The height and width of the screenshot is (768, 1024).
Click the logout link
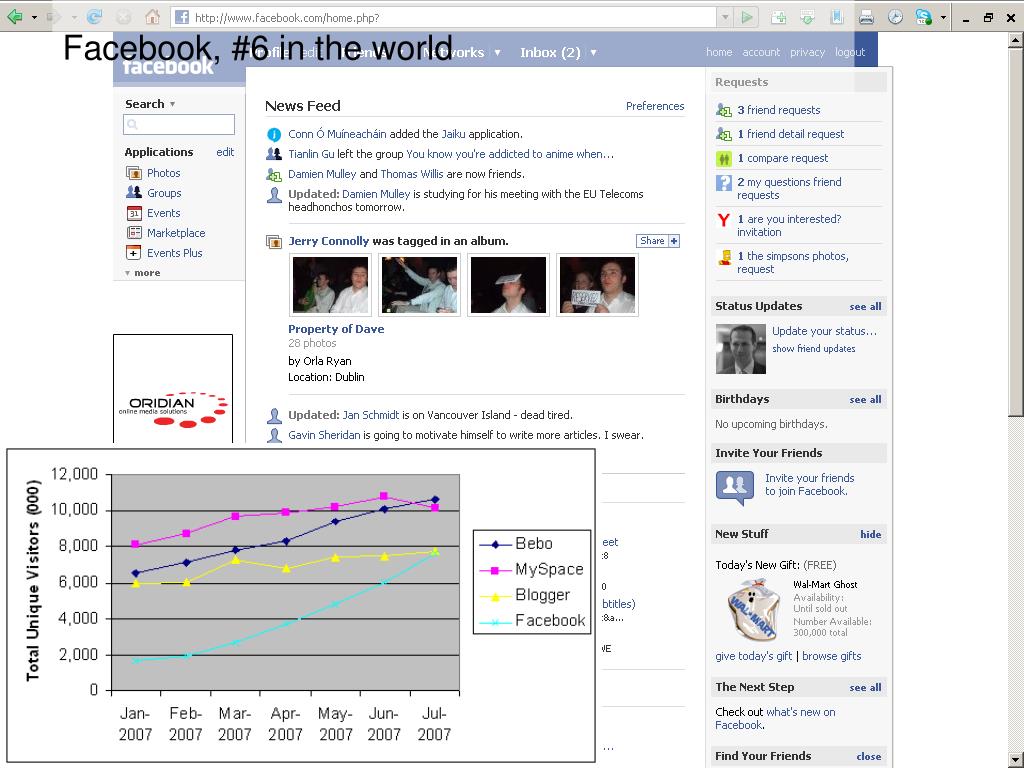pos(850,52)
